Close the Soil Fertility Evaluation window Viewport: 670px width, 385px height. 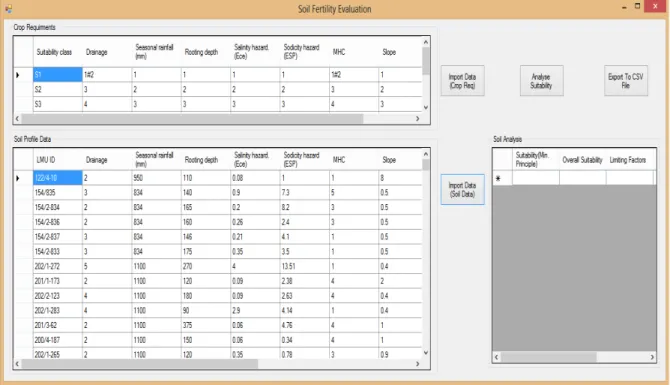pyautogui.click(x=655, y=6)
